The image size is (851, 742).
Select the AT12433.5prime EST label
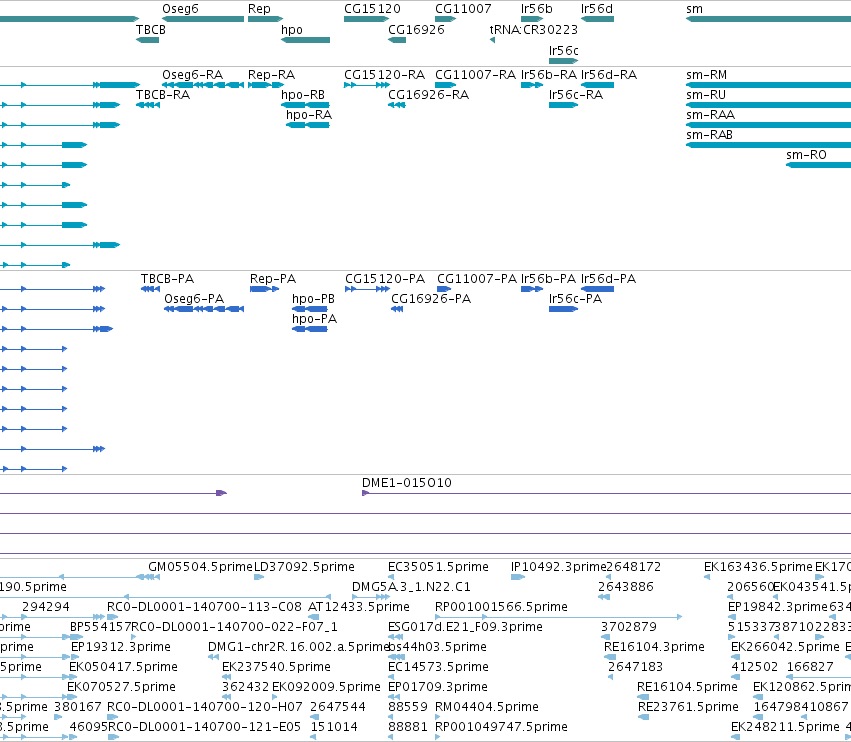358,606
